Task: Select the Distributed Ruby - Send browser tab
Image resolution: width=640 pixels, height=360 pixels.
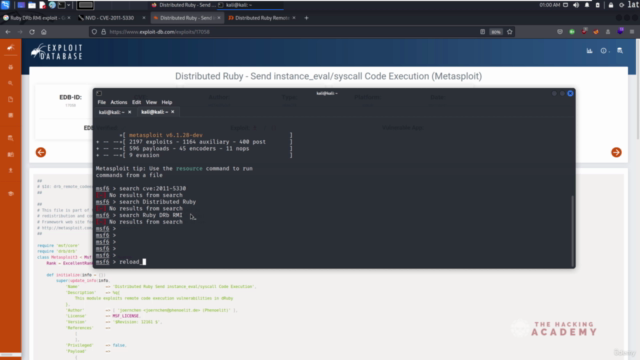Action: 187,18
